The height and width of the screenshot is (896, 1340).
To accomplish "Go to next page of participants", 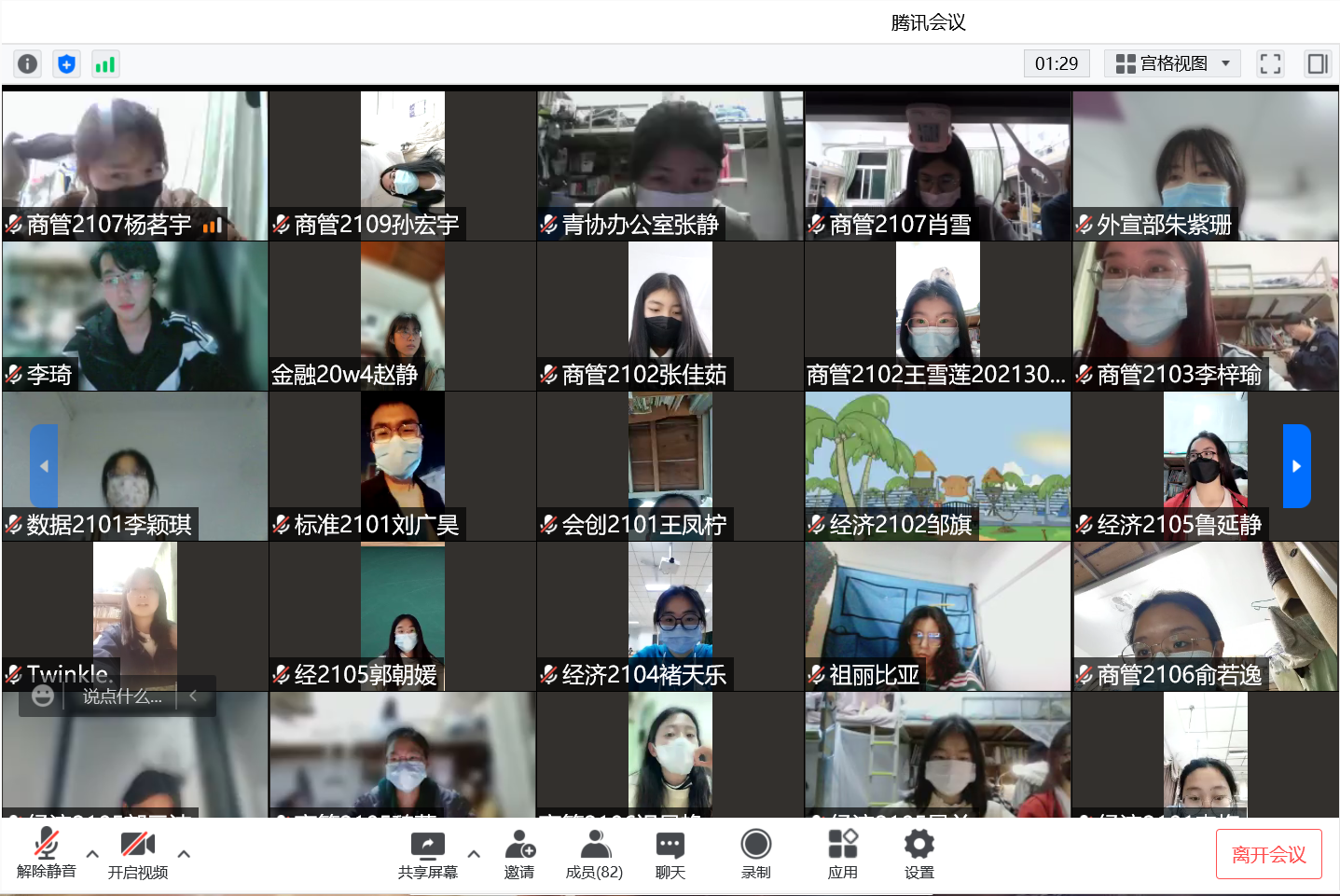I will coord(1296,466).
